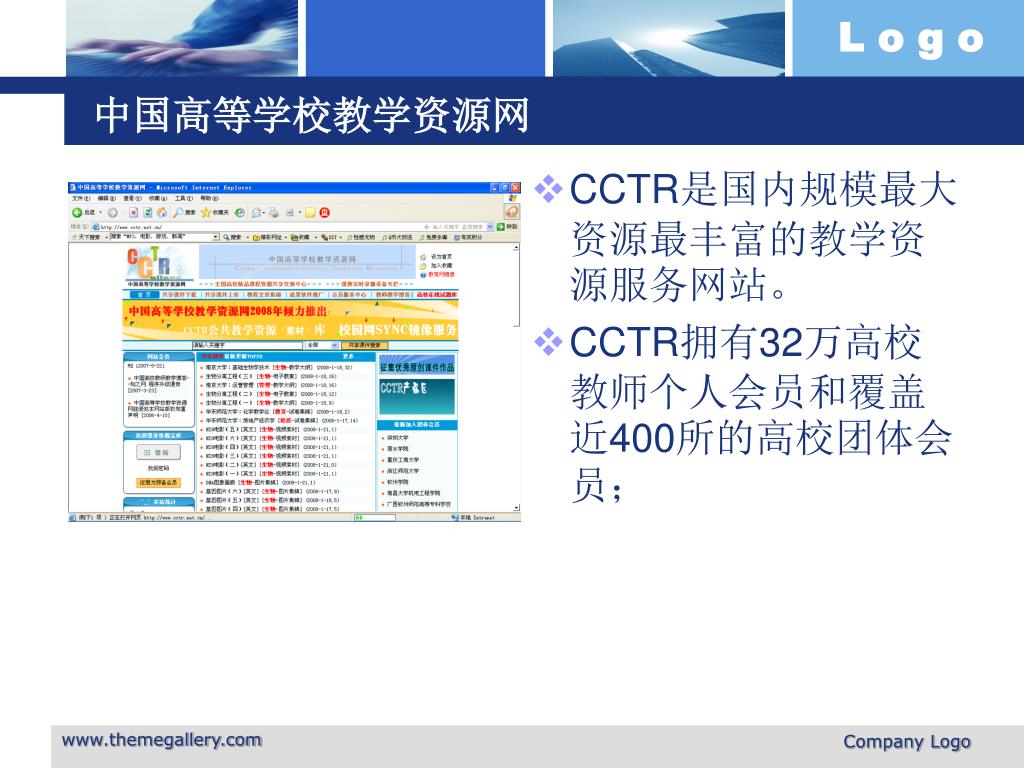
Task: Click the page scrollbar down arrow
Action: [x=517, y=507]
